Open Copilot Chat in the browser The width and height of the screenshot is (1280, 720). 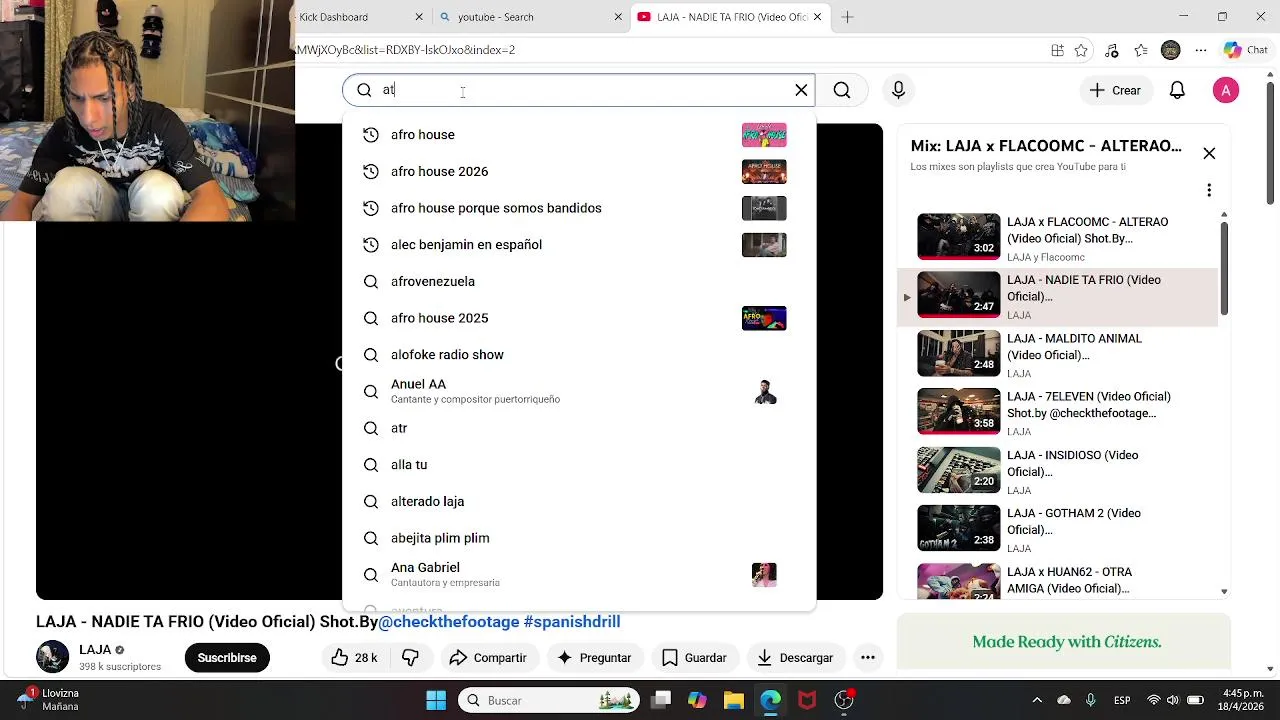pos(1245,50)
